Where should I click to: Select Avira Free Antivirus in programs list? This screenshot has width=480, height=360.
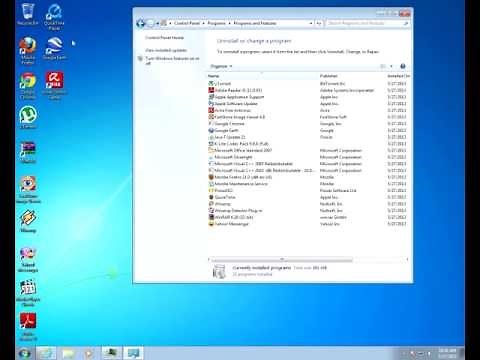(x=308, y=110)
